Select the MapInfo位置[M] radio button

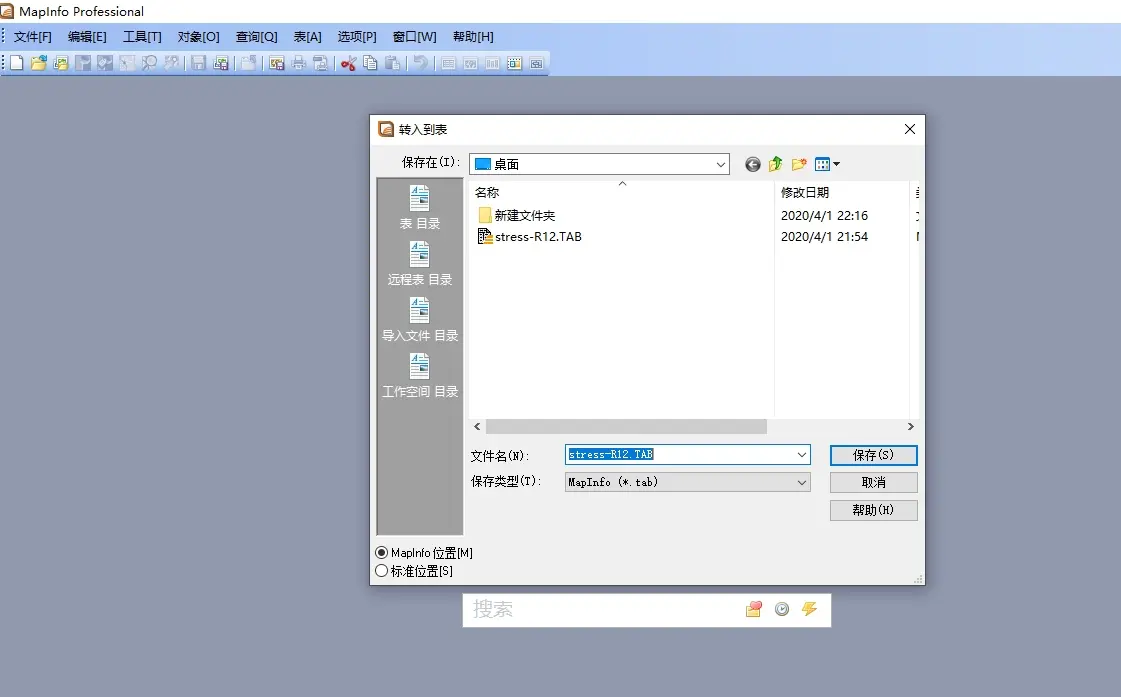click(382, 553)
